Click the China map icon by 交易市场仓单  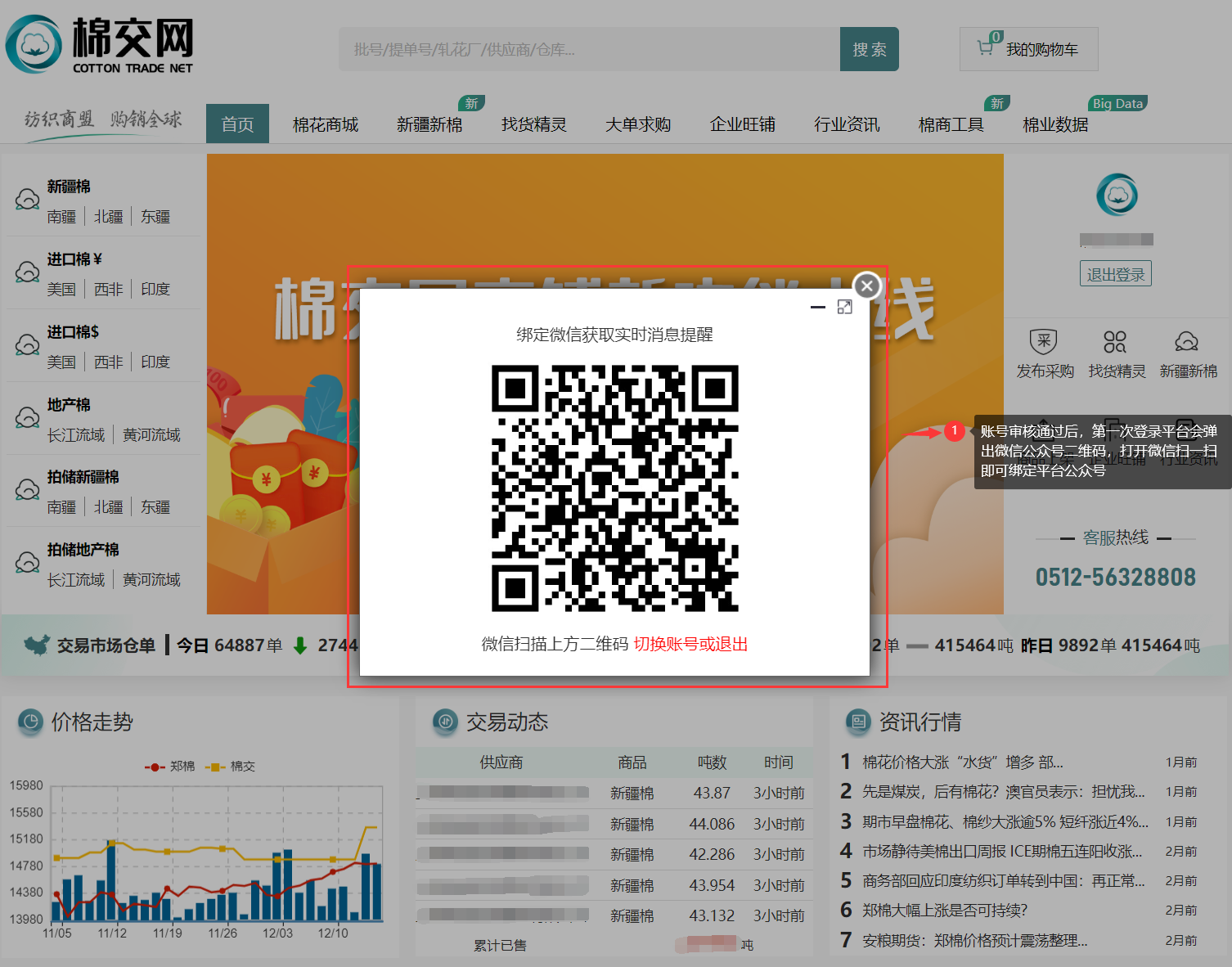[37, 645]
